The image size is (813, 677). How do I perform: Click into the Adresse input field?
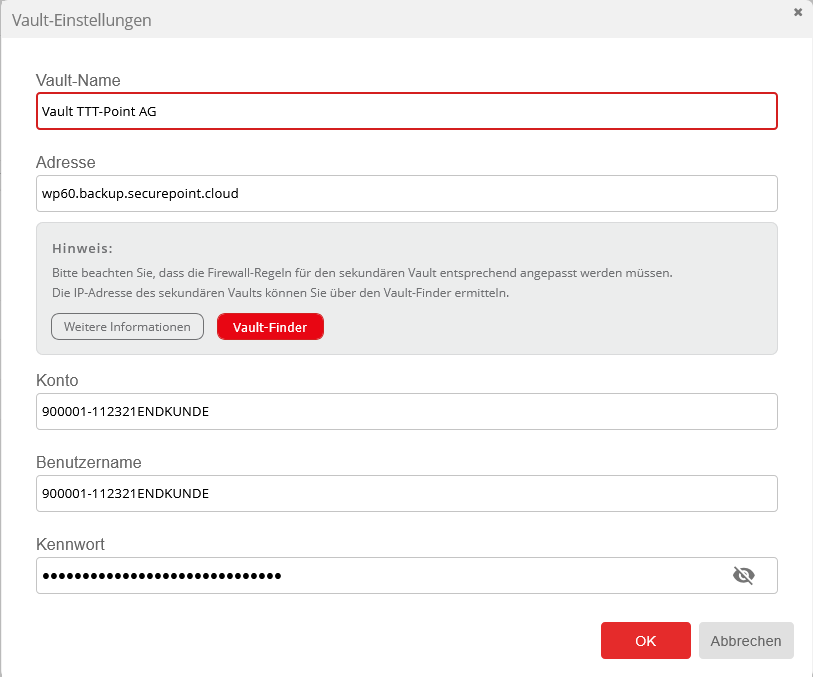coord(406,194)
